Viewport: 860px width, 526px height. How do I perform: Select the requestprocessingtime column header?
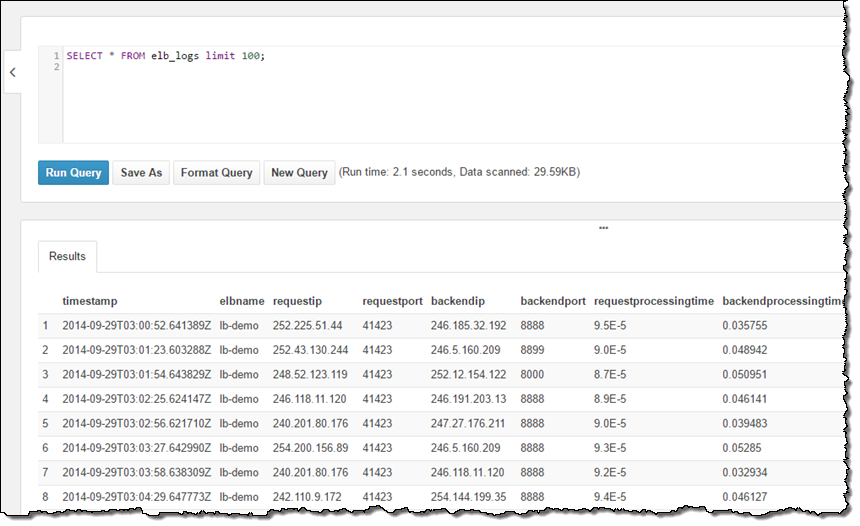(x=654, y=300)
